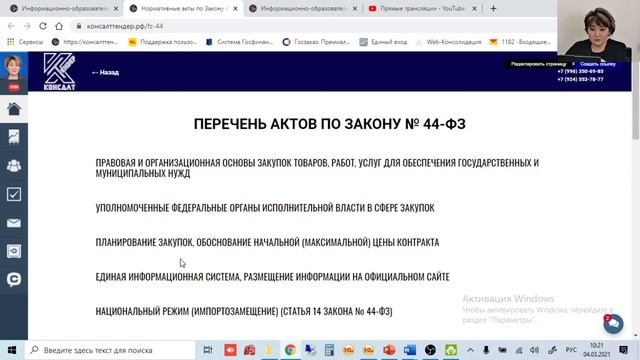
Task: Open the volume control in system tray
Action: point(534,350)
